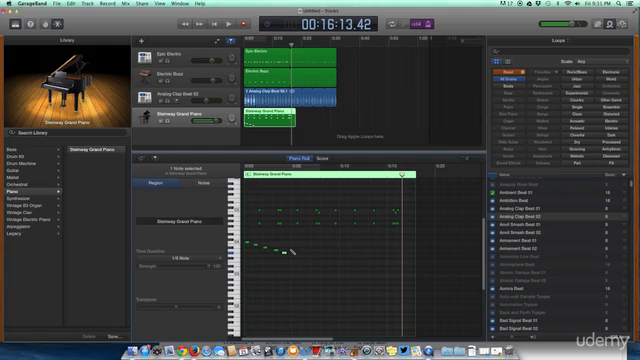Toggle the Smart Controls knob button
Screen dimensions: 640x360
[45, 24]
